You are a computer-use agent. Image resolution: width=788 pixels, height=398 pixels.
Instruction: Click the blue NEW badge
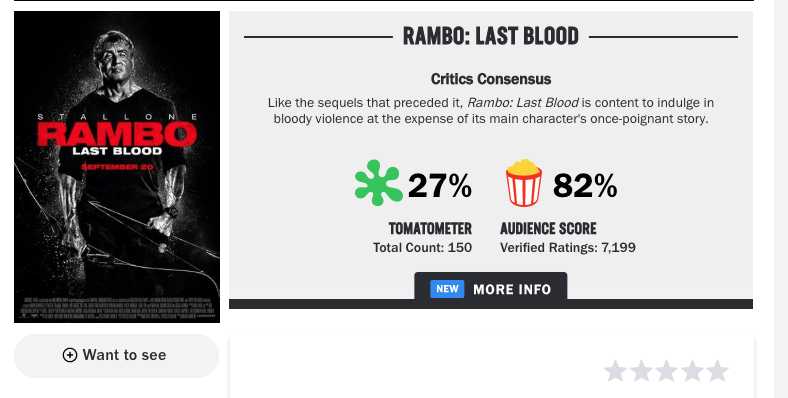[447, 289]
